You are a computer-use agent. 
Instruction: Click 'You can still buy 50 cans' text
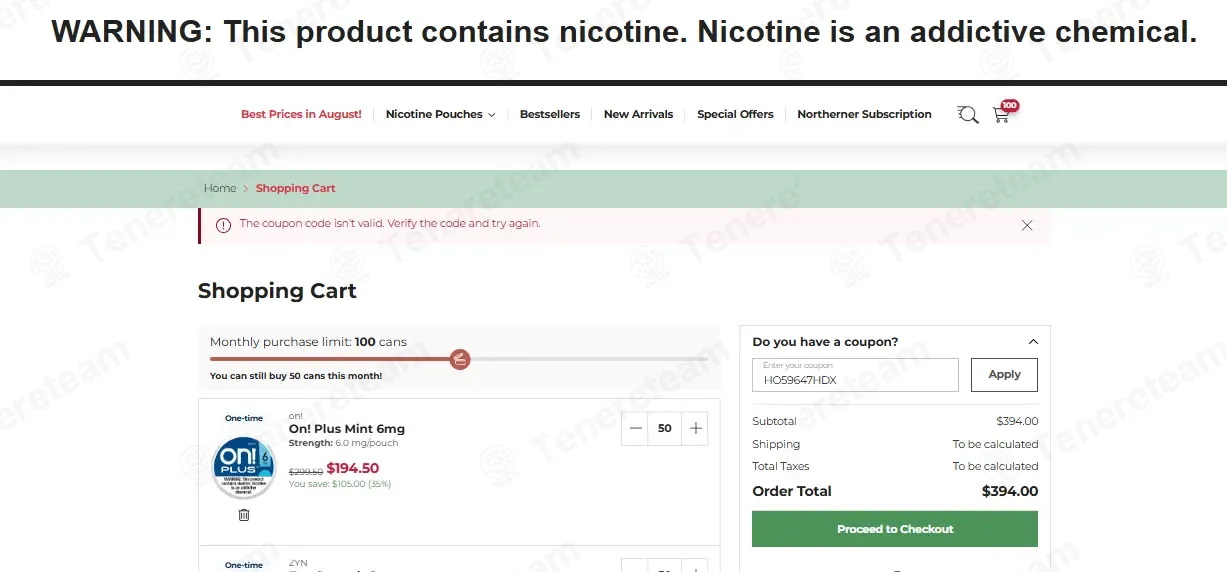296,376
